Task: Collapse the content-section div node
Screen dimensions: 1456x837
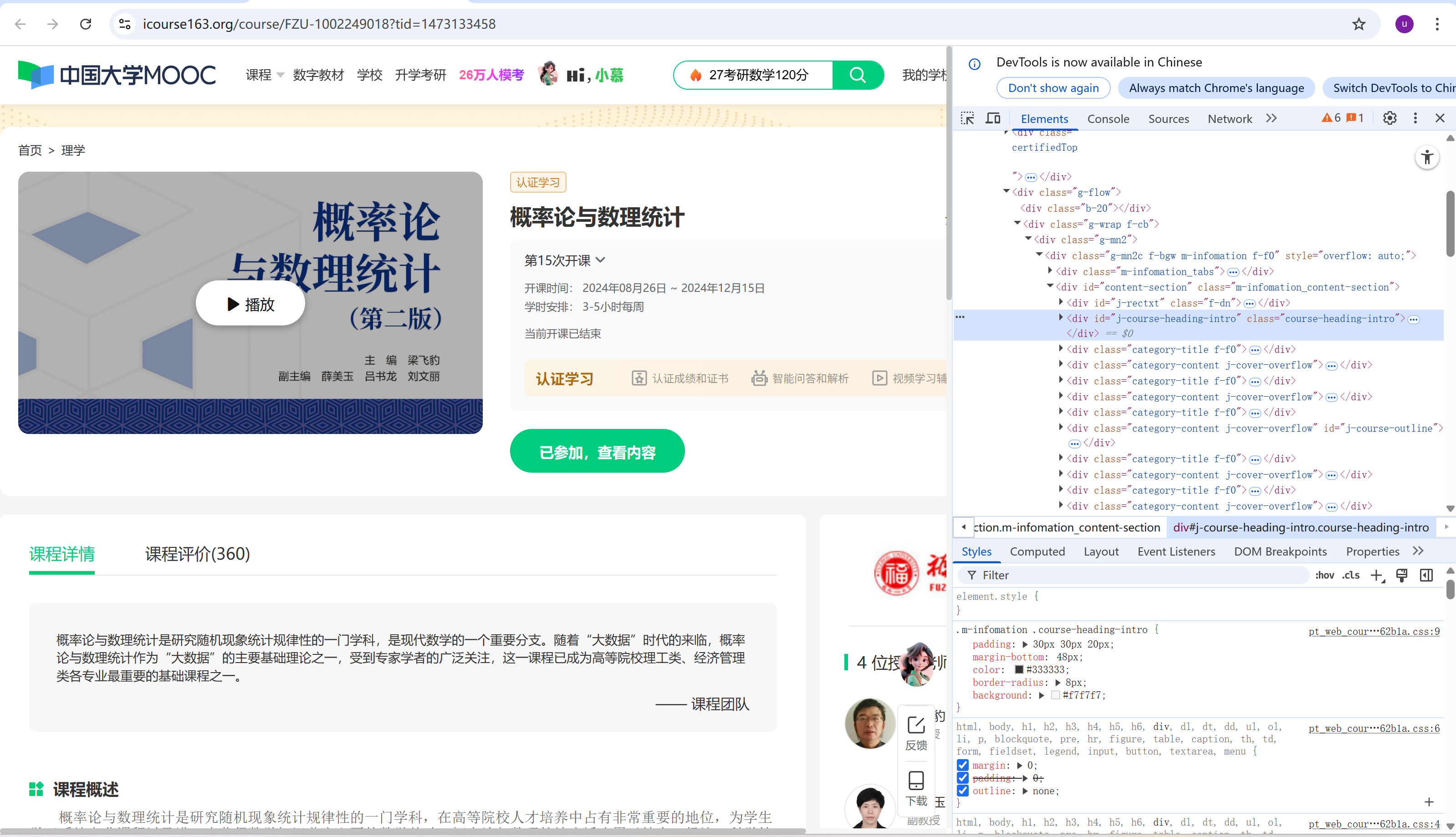Action: pos(1050,286)
